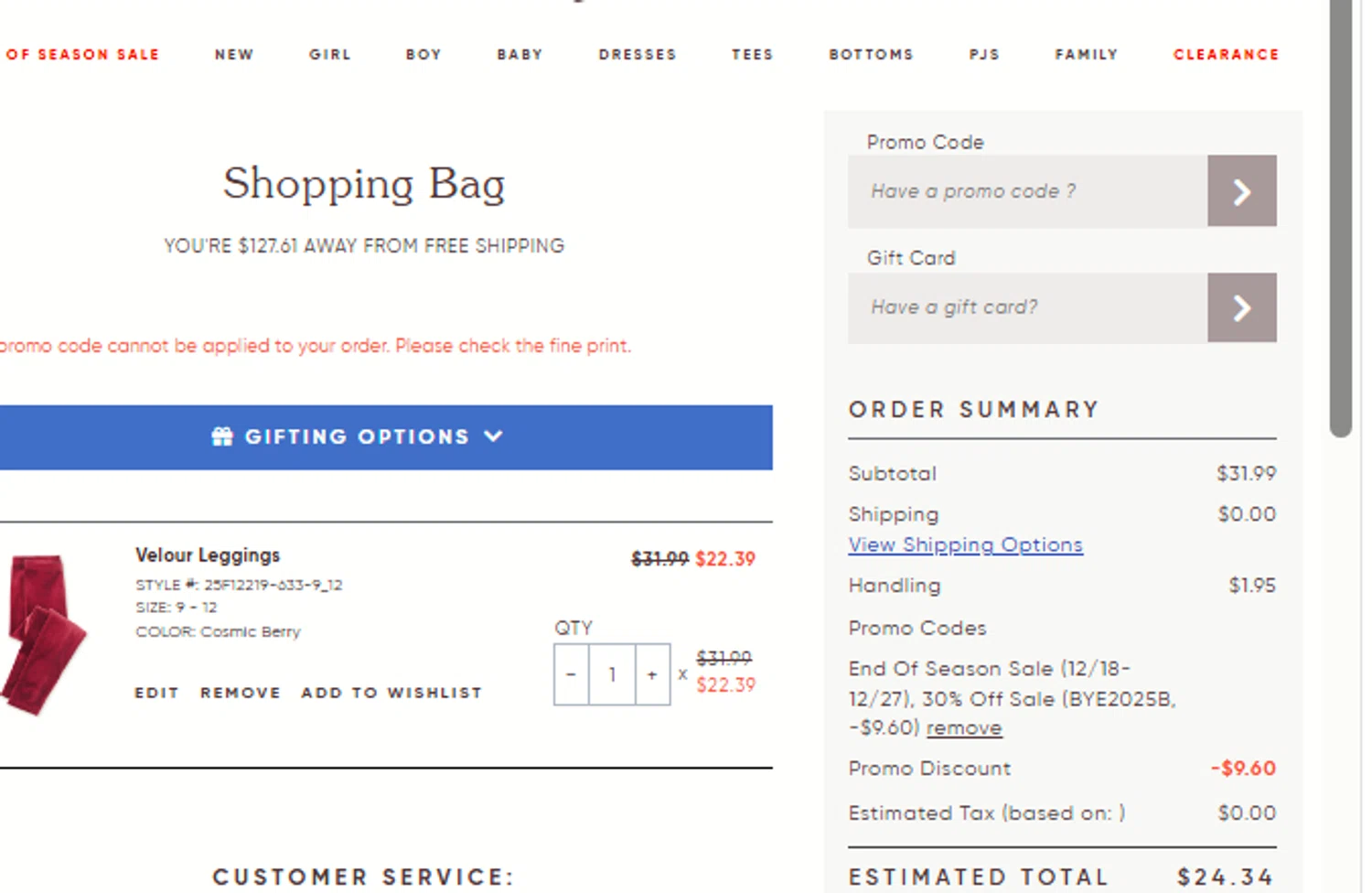Add leggings to wishlist
The width and height of the screenshot is (1372, 893).
click(391, 693)
